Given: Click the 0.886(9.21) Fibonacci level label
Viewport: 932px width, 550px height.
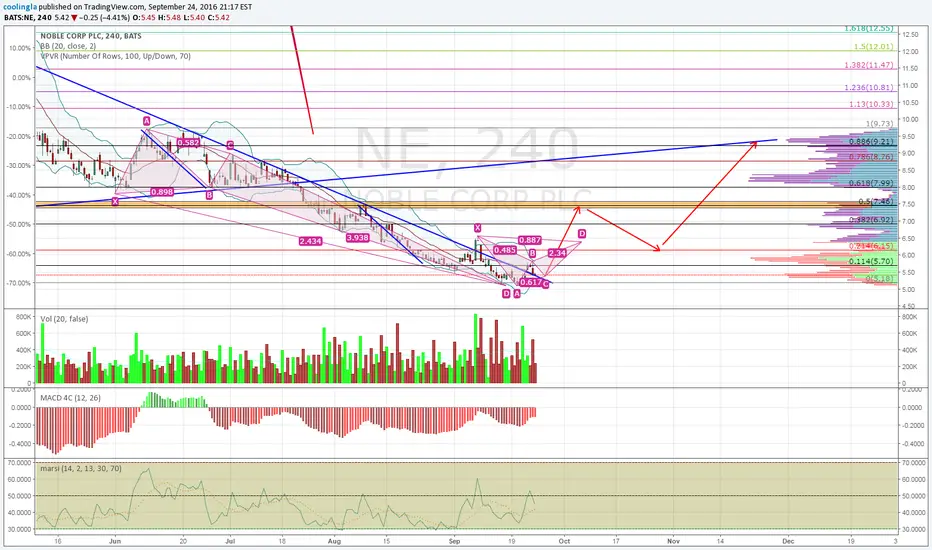Looking at the screenshot, I should point(871,142).
